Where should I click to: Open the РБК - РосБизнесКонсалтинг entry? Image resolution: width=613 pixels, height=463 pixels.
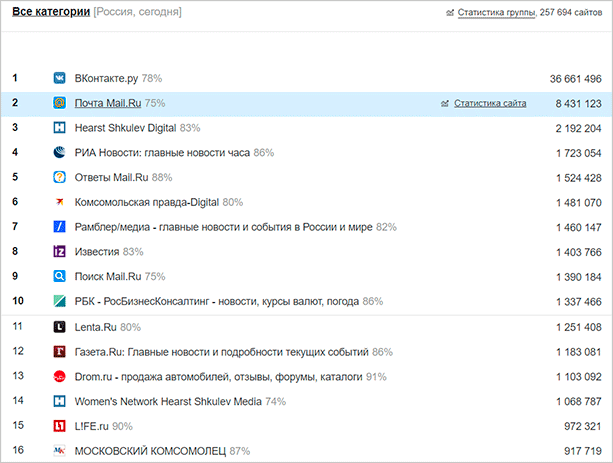(217, 301)
